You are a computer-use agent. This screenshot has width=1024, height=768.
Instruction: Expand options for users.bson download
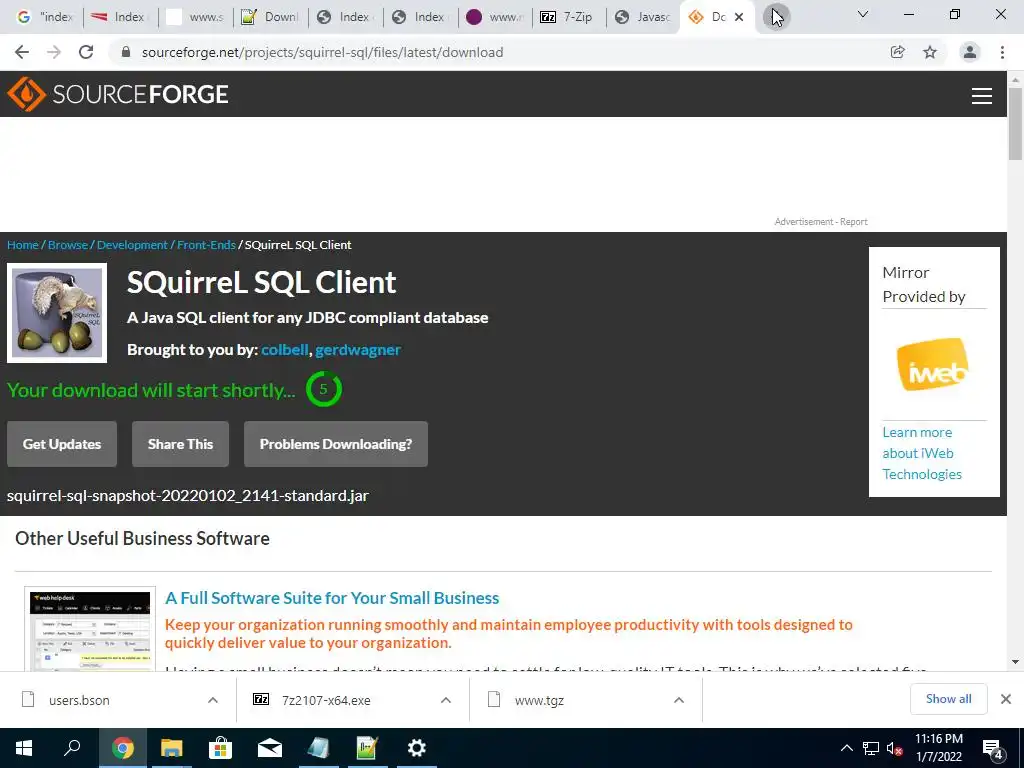(213, 700)
